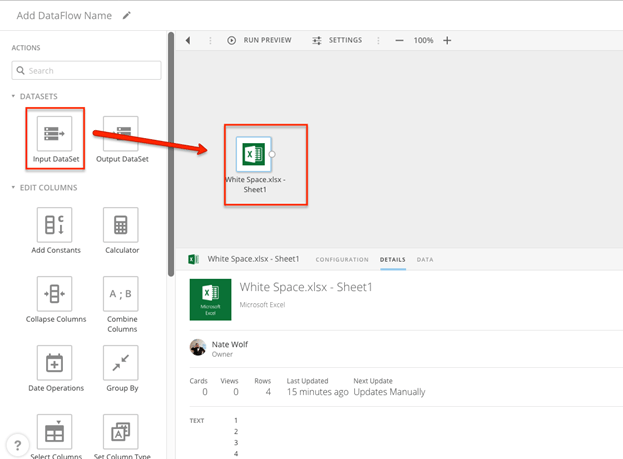
Task: Collapse the DATASETS section
Action: (13, 96)
